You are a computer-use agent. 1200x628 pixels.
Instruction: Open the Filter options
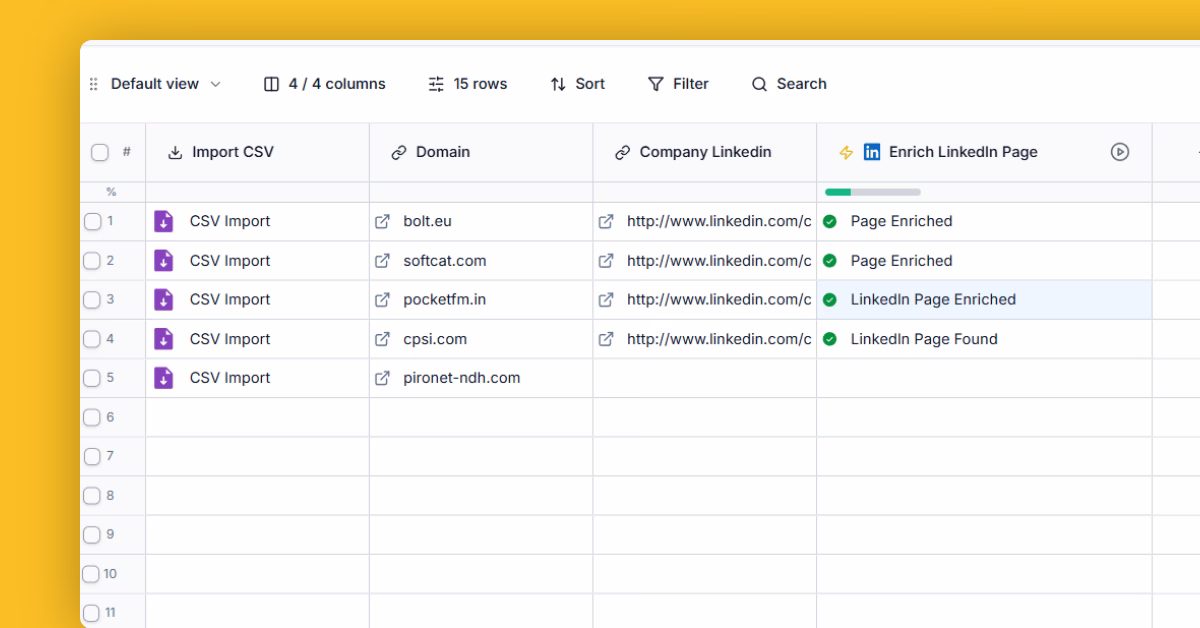678,84
